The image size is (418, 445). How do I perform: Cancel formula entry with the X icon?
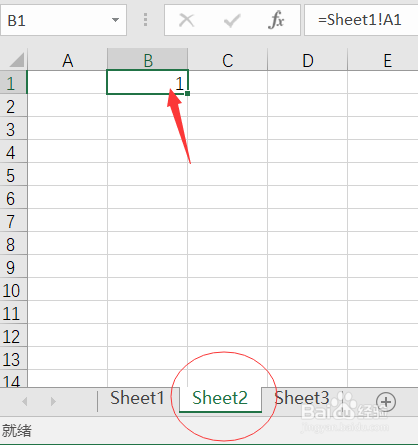click(187, 20)
